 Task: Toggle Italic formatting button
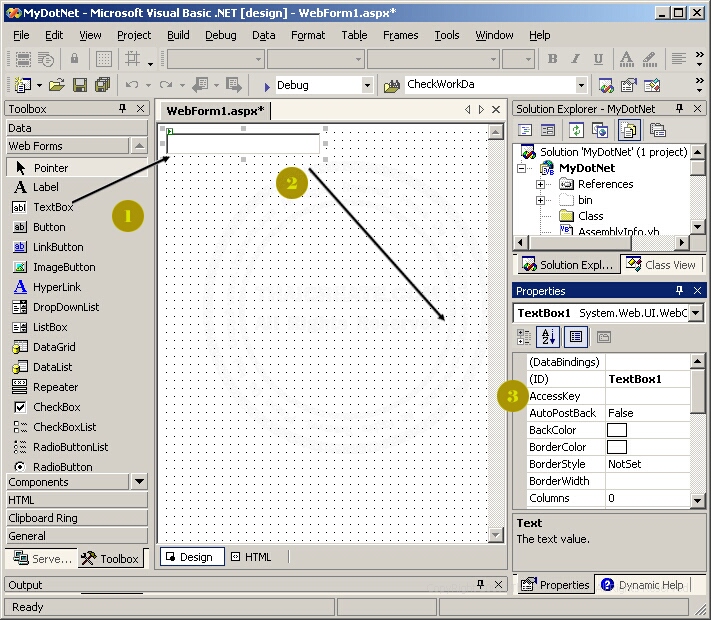tap(575, 59)
